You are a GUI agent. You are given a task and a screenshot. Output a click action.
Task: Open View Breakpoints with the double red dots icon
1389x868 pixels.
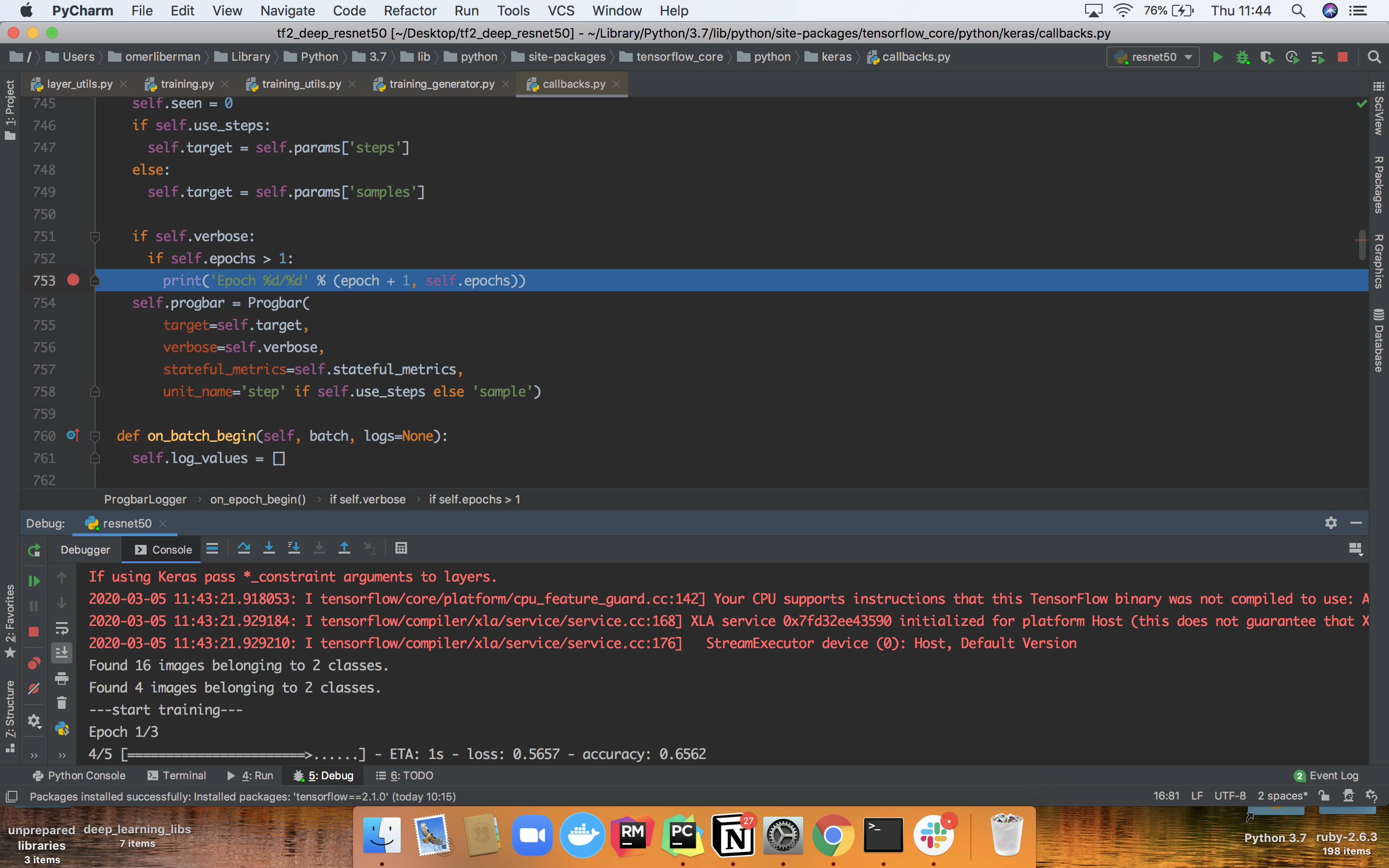point(34,664)
